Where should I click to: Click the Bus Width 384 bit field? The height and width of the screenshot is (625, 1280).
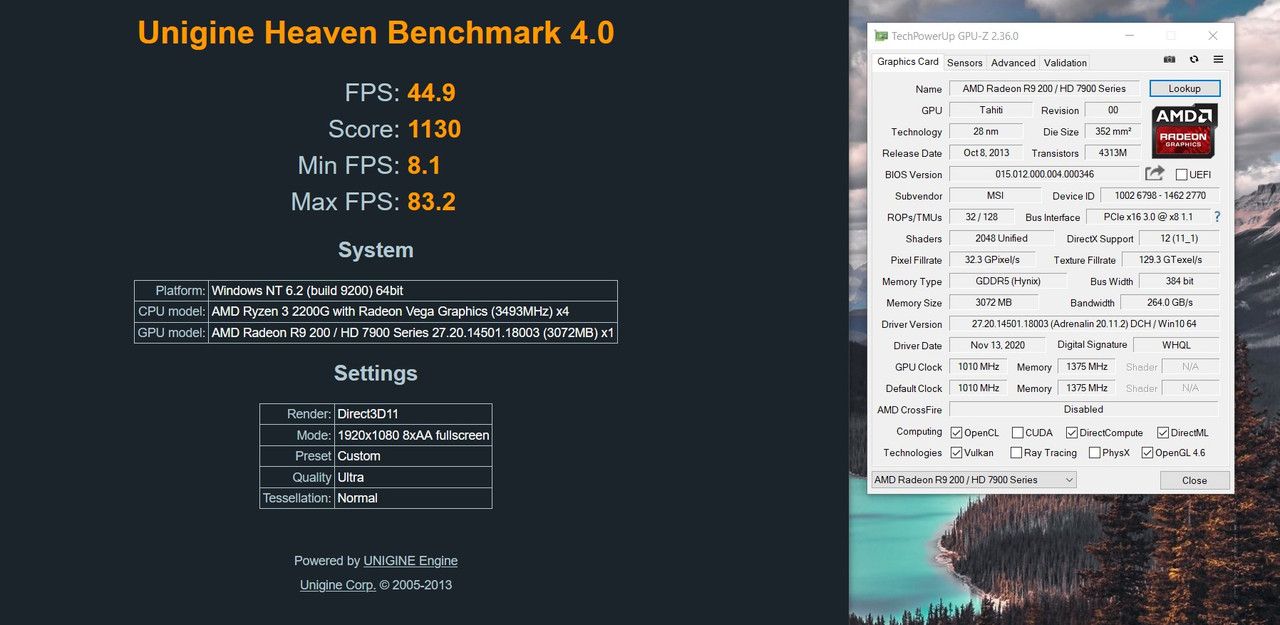click(1180, 281)
